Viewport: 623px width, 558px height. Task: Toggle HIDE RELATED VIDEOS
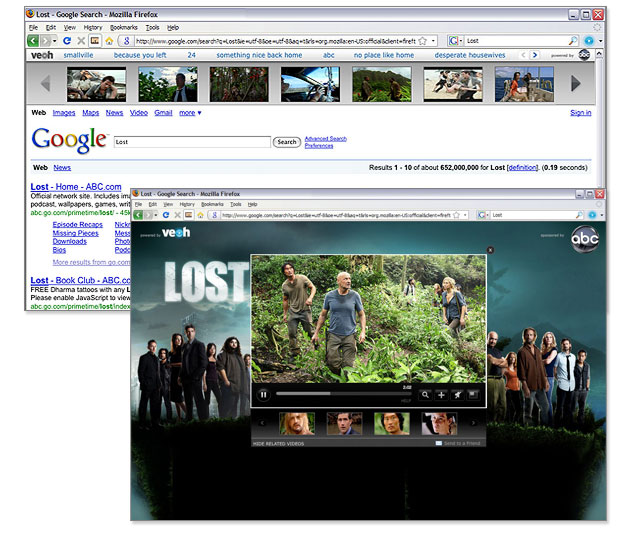point(279,444)
